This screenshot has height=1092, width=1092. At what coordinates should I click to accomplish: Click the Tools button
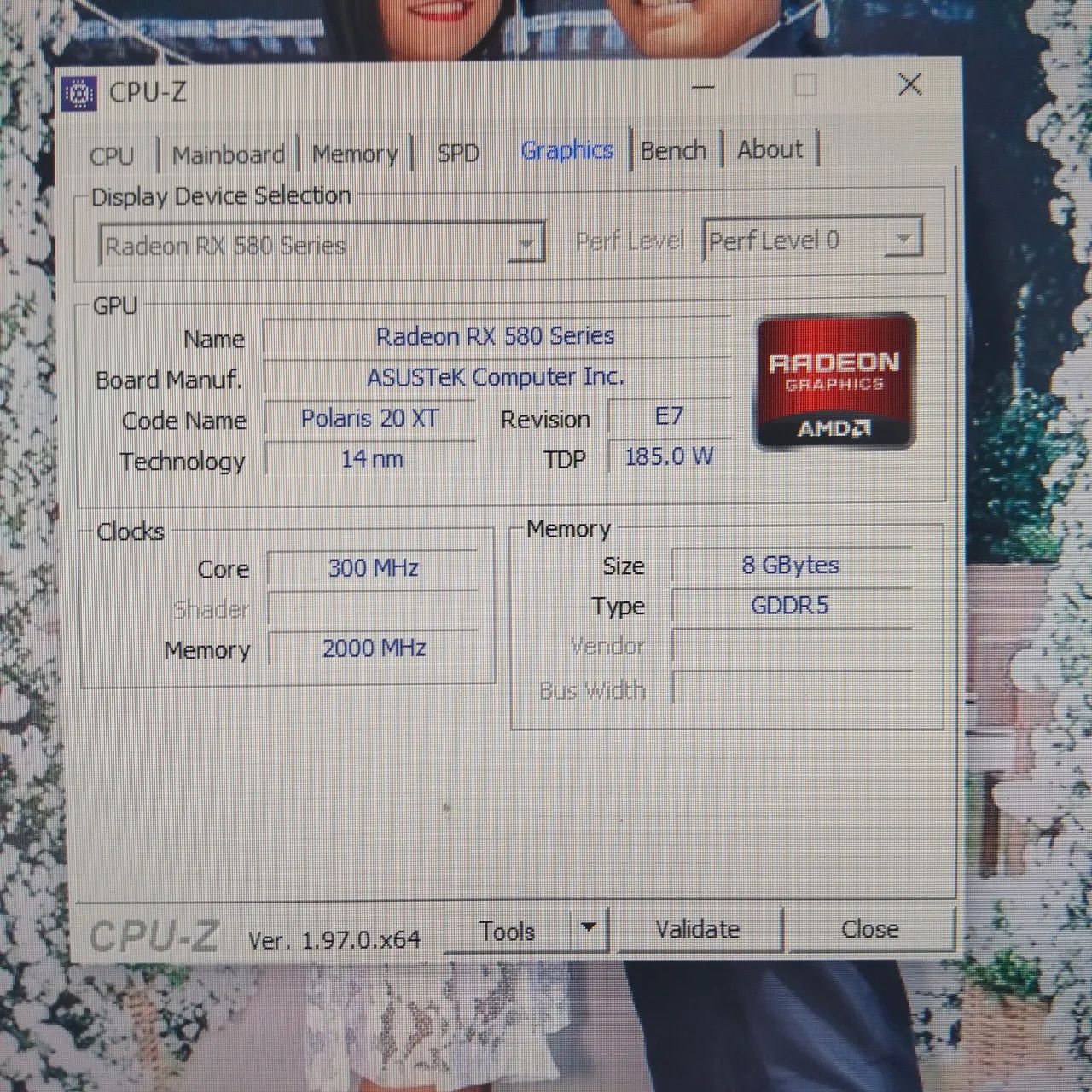point(508,931)
